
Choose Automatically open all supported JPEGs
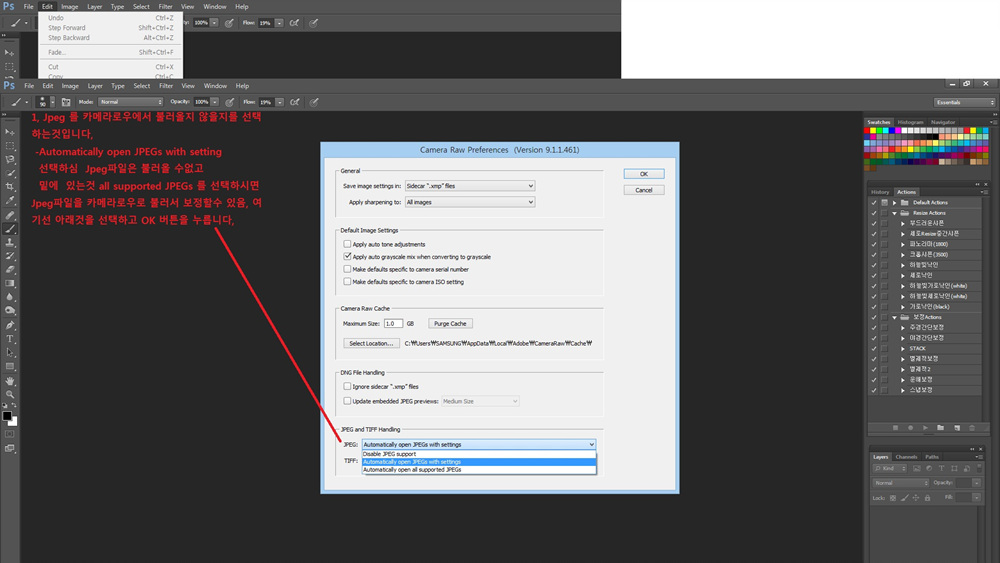(x=412, y=469)
